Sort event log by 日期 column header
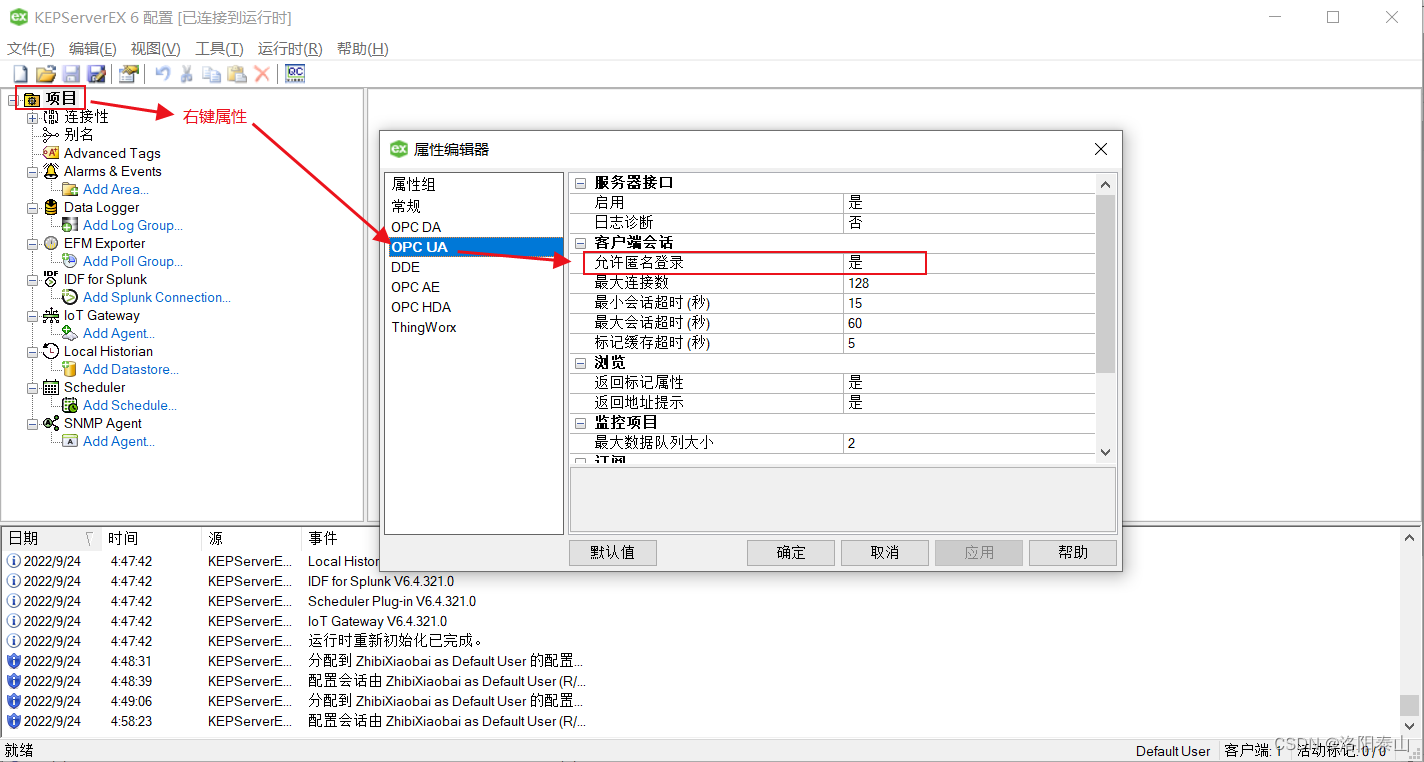 [x=52, y=539]
